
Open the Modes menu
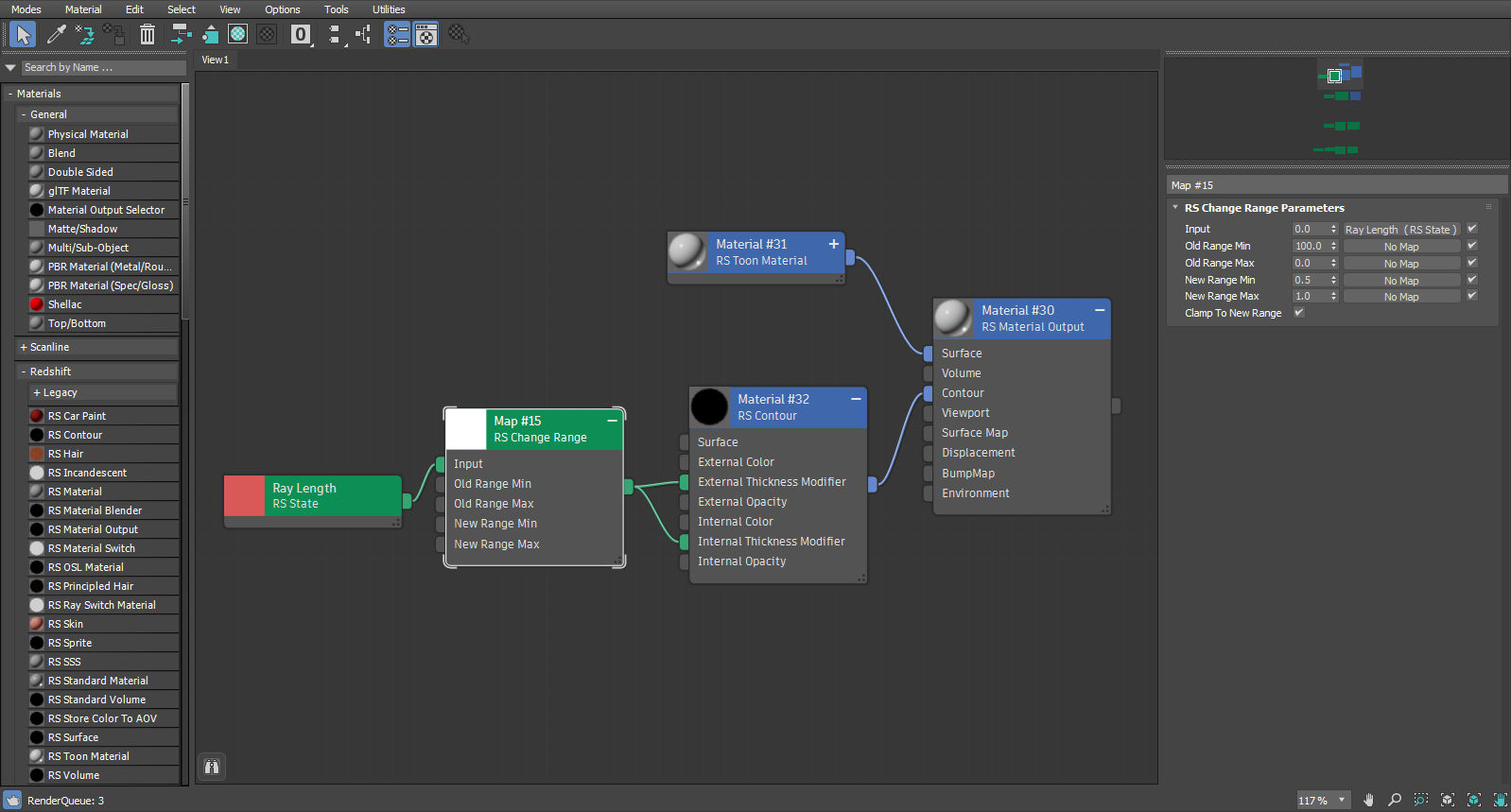point(26,9)
